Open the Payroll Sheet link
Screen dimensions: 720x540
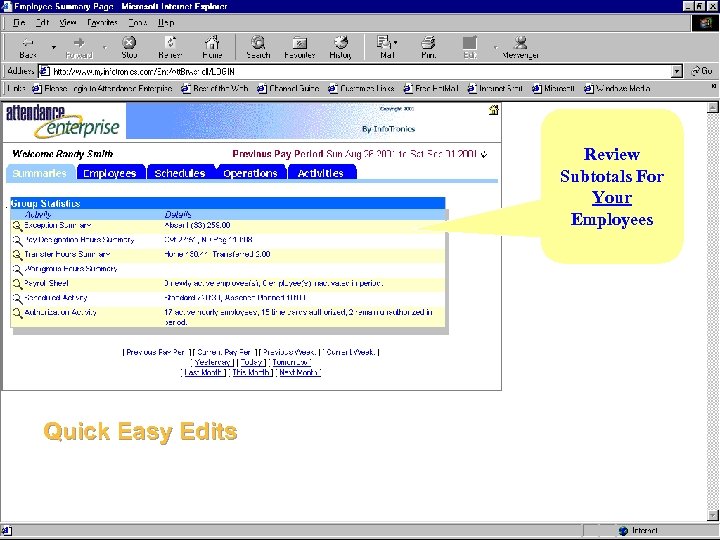pyautogui.click(x=46, y=284)
